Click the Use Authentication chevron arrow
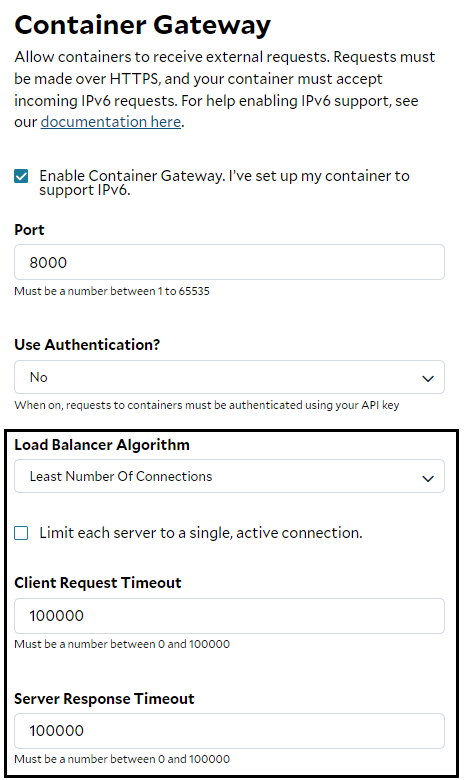464x780 pixels. (428, 379)
